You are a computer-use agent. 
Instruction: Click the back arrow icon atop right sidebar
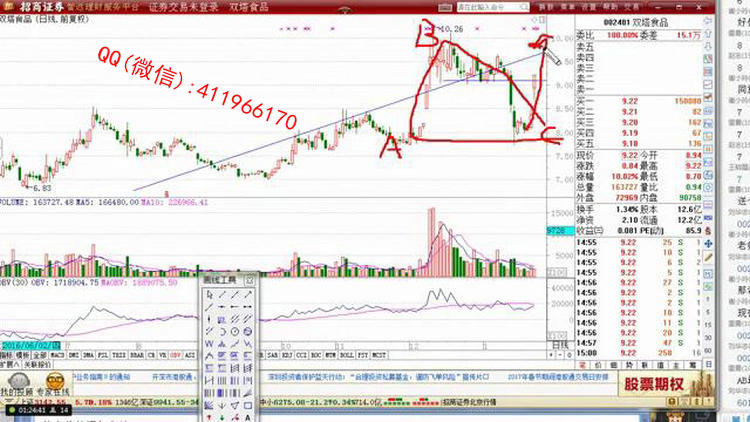(708, 21)
